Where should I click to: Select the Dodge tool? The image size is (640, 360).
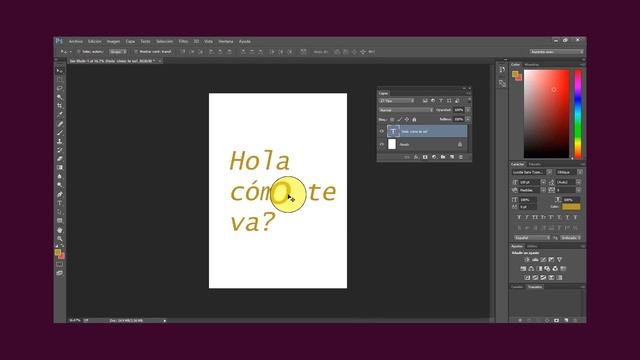[60, 185]
